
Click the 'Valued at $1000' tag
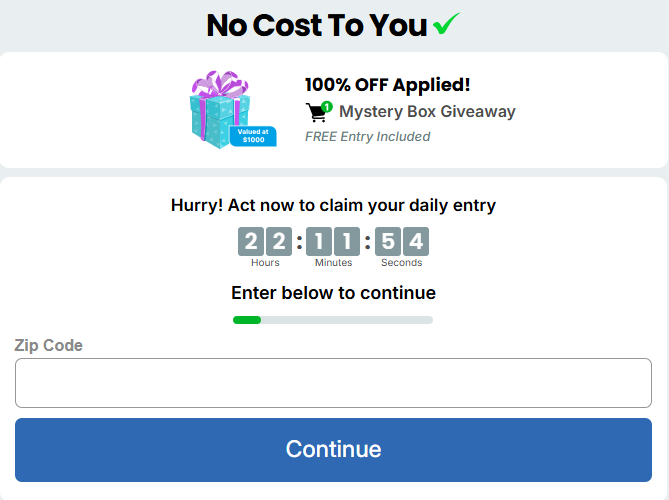[x=252, y=136]
